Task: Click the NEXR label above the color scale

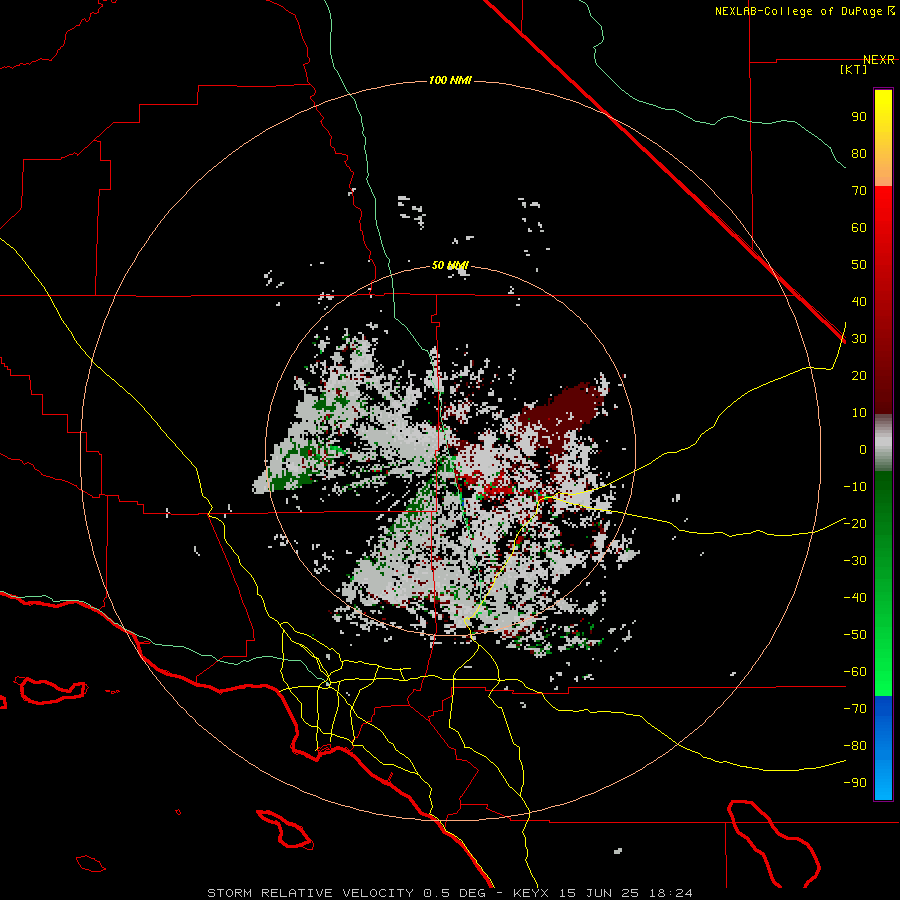Action: click(x=879, y=60)
